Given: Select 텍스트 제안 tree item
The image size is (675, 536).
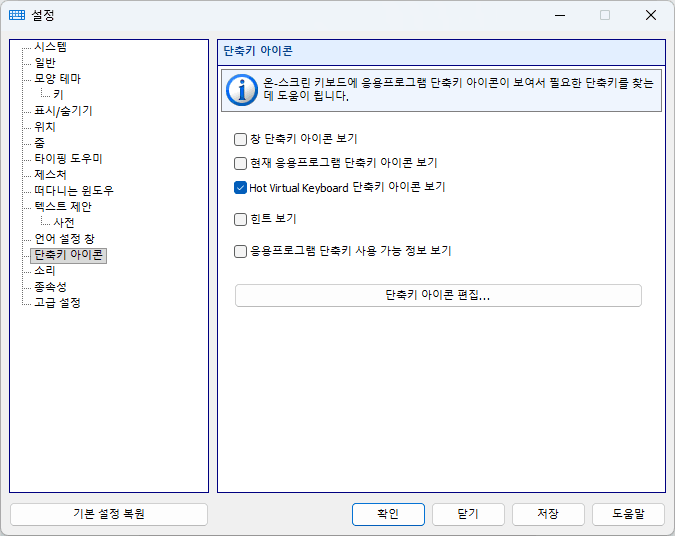Looking at the screenshot, I should 63,207.
